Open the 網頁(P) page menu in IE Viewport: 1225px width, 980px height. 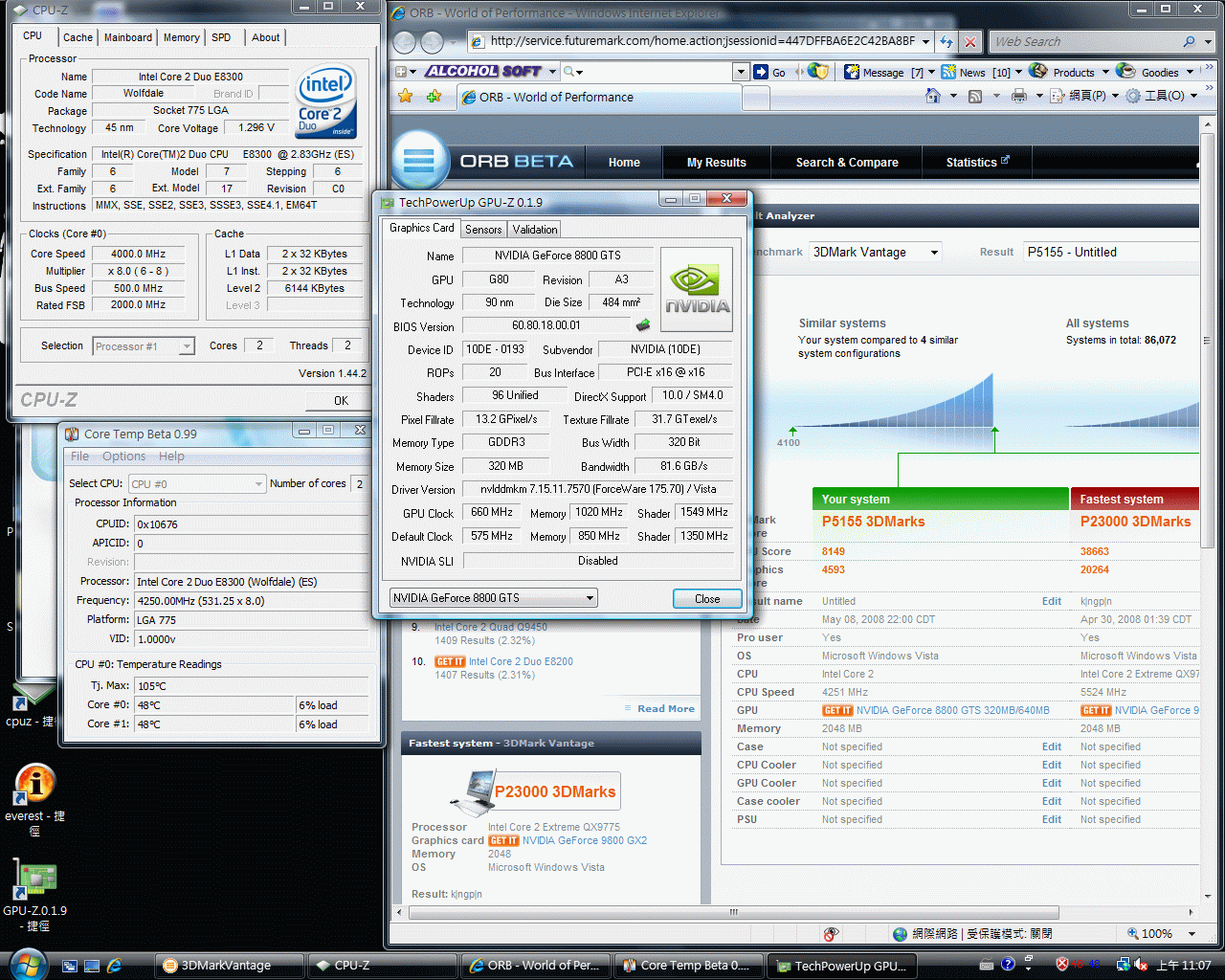click(x=1084, y=96)
